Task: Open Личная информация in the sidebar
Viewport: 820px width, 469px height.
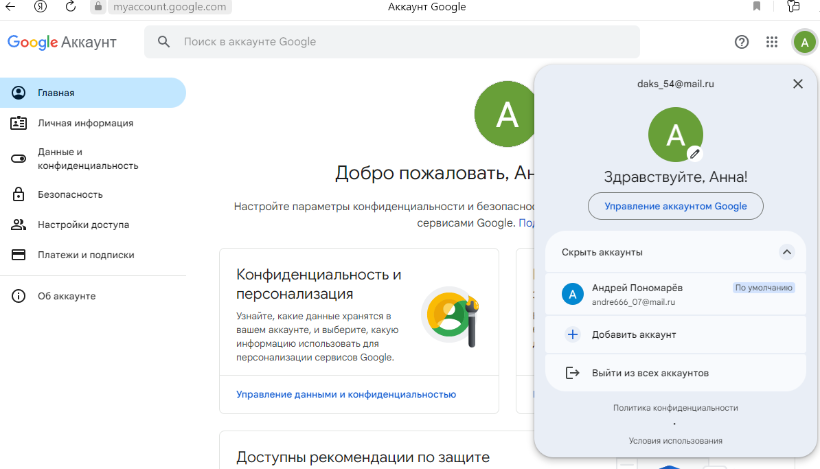Action: click(x=93, y=123)
